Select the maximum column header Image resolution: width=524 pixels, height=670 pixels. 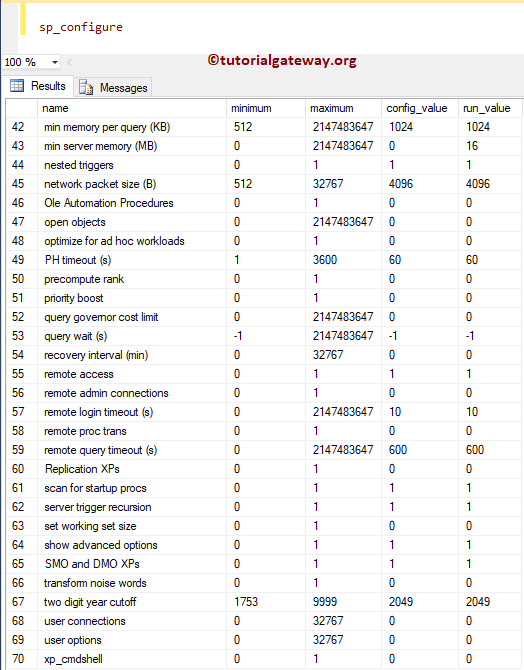coord(343,108)
